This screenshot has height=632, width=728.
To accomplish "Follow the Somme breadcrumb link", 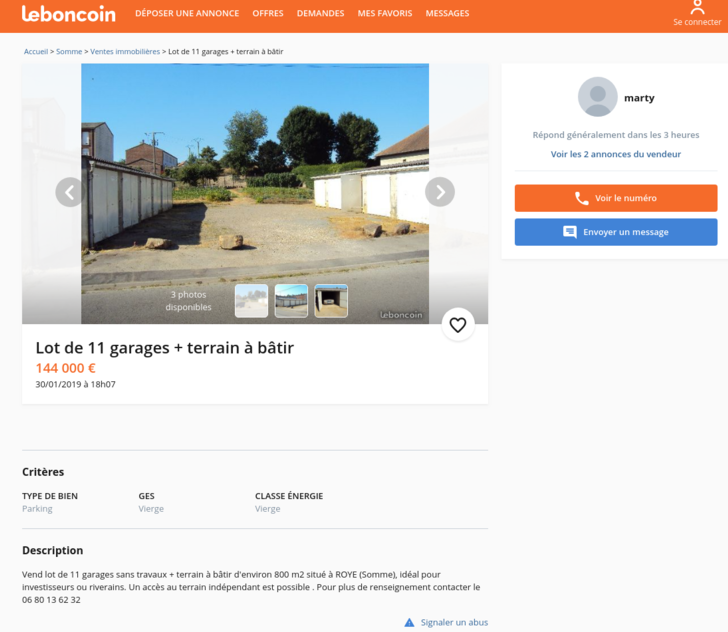I will click(x=69, y=52).
